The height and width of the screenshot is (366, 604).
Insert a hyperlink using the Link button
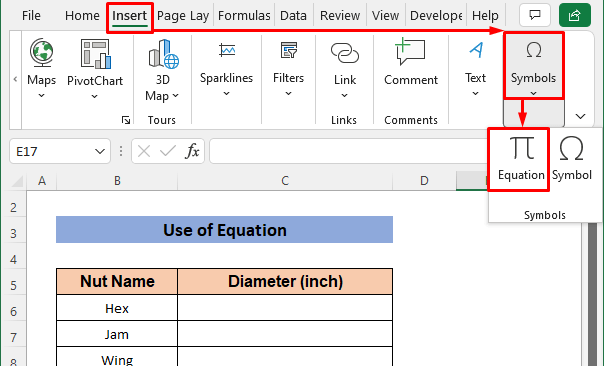point(344,69)
